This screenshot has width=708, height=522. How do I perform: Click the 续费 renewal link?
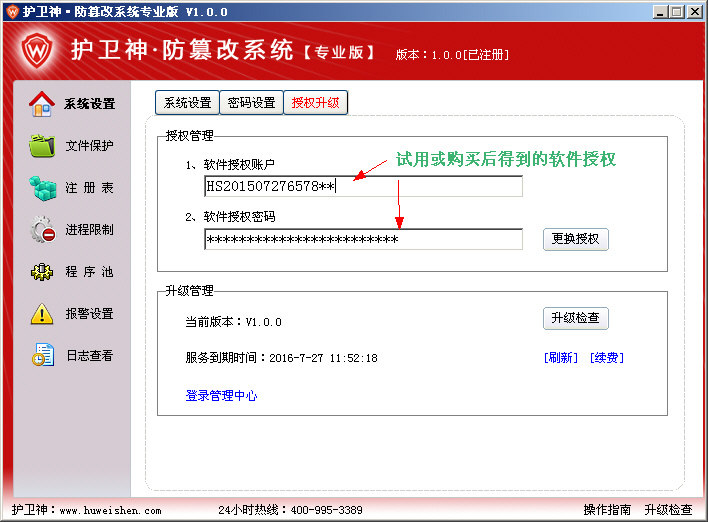606,358
